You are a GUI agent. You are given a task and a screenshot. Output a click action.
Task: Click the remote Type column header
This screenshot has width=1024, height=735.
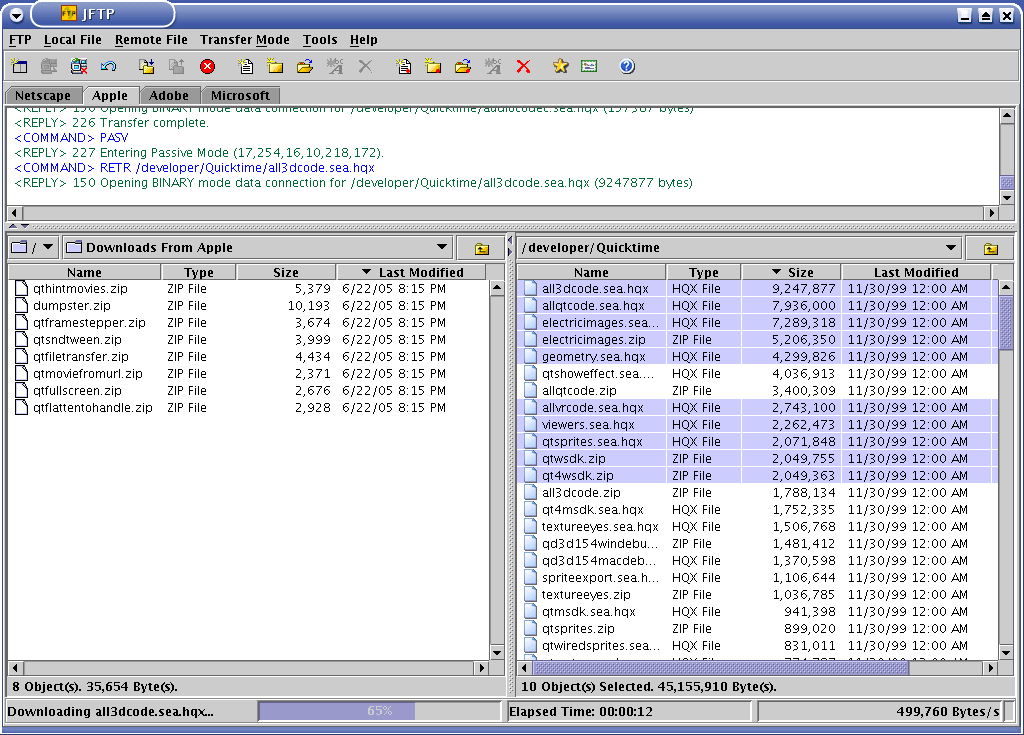pos(703,272)
